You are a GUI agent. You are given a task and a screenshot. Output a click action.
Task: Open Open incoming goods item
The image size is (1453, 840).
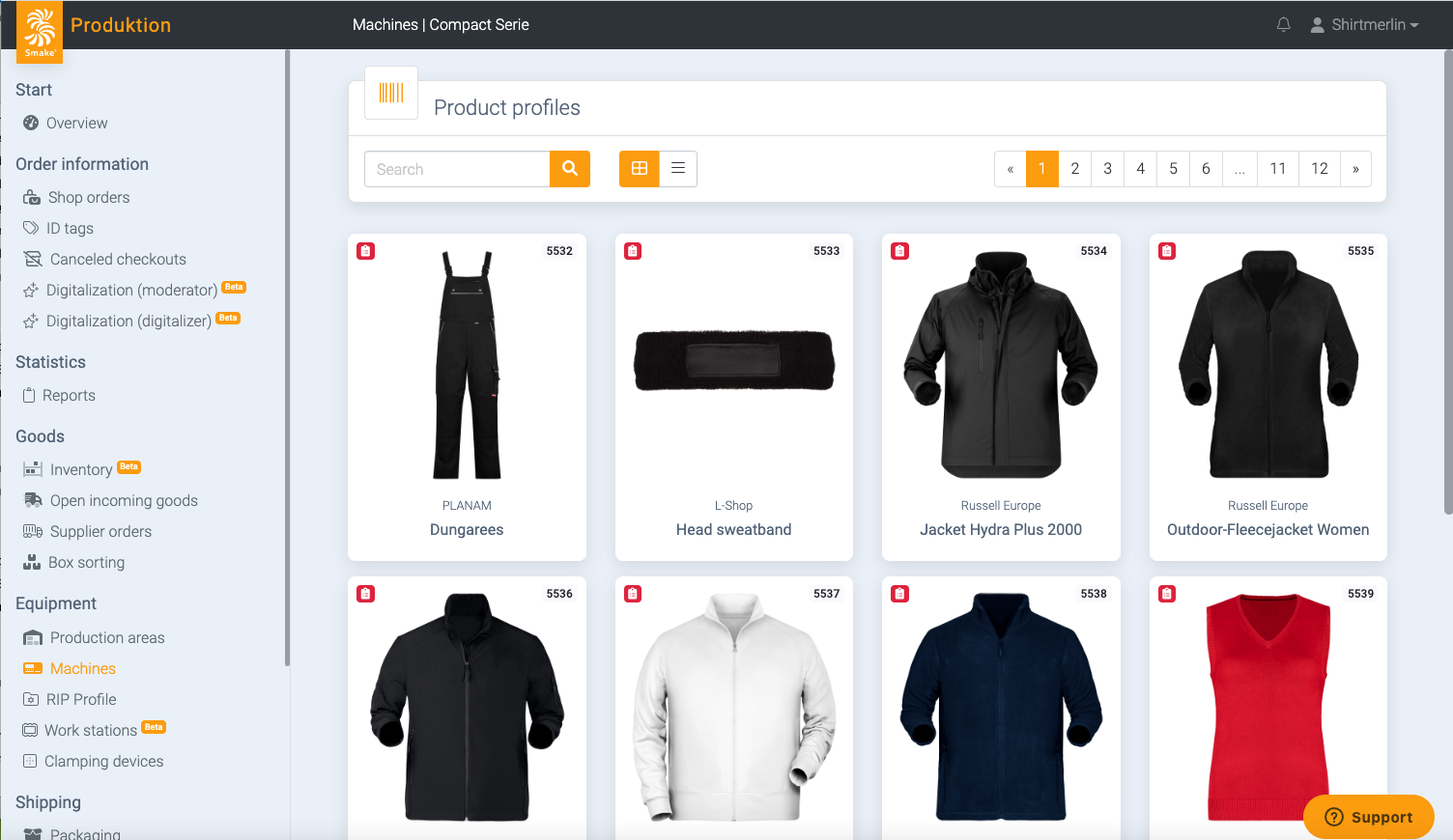coord(124,501)
